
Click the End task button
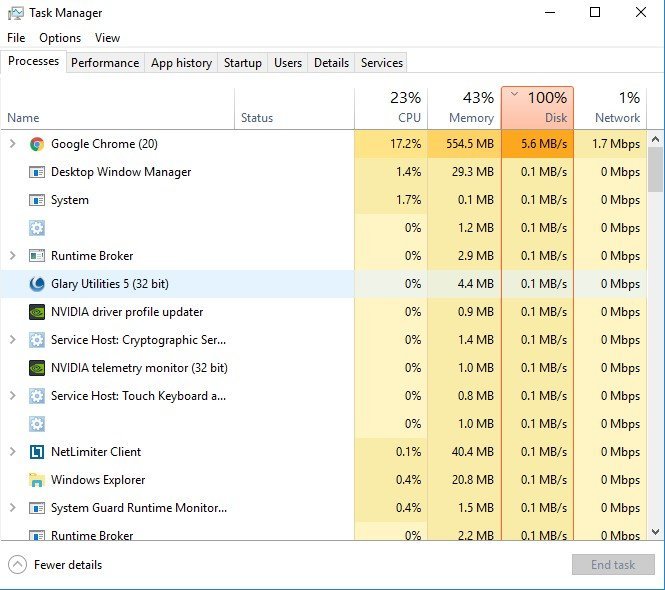pos(613,565)
